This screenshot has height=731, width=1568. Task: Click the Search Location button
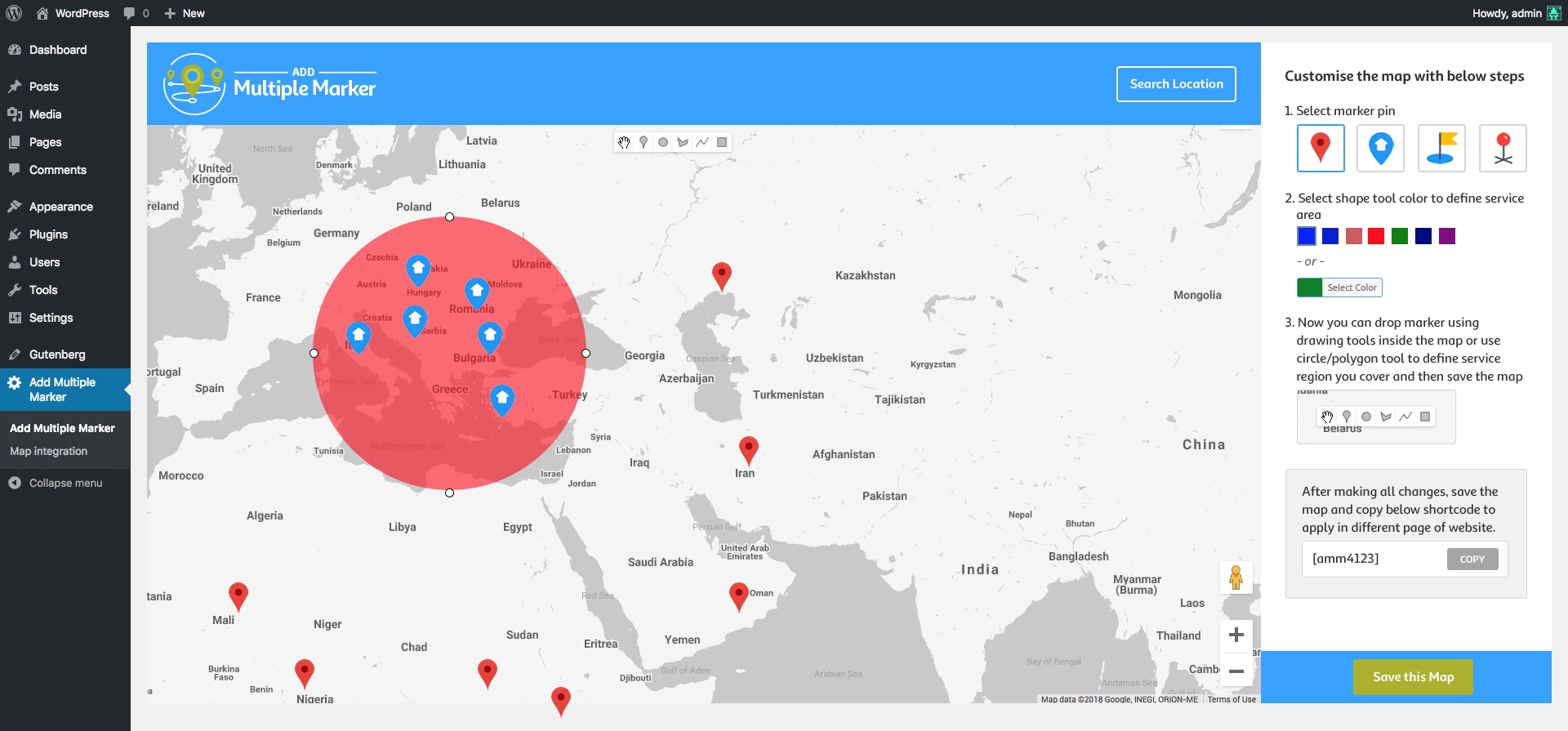1176,84
